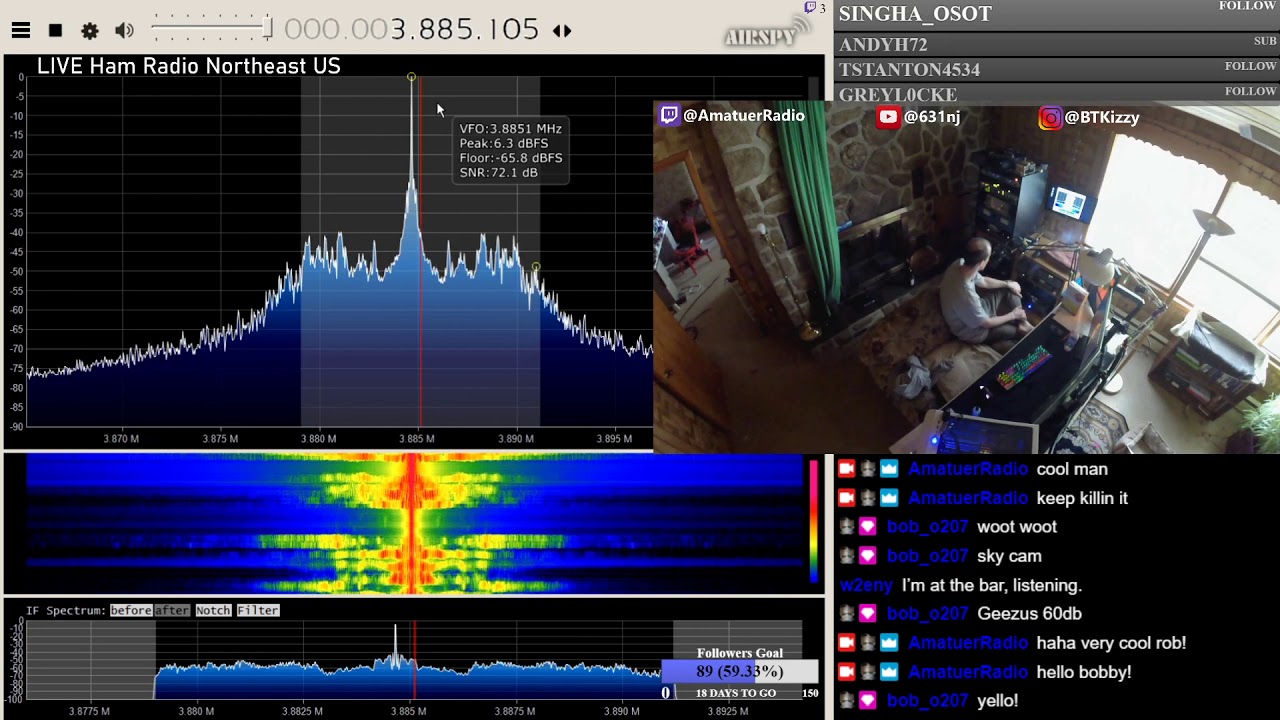Click the waterfall display center signal
The image size is (1280, 720).
coord(413,524)
